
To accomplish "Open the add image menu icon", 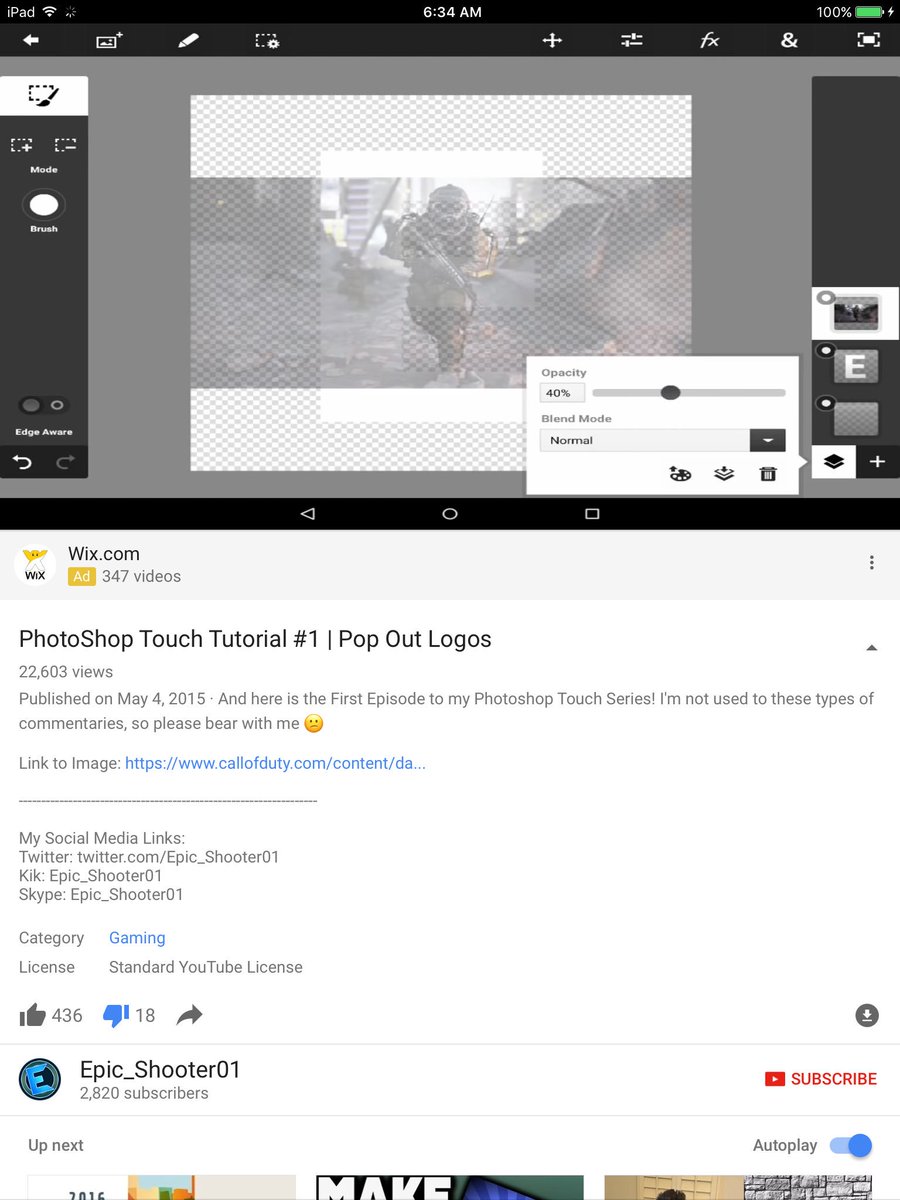I will [x=108, y=40].
